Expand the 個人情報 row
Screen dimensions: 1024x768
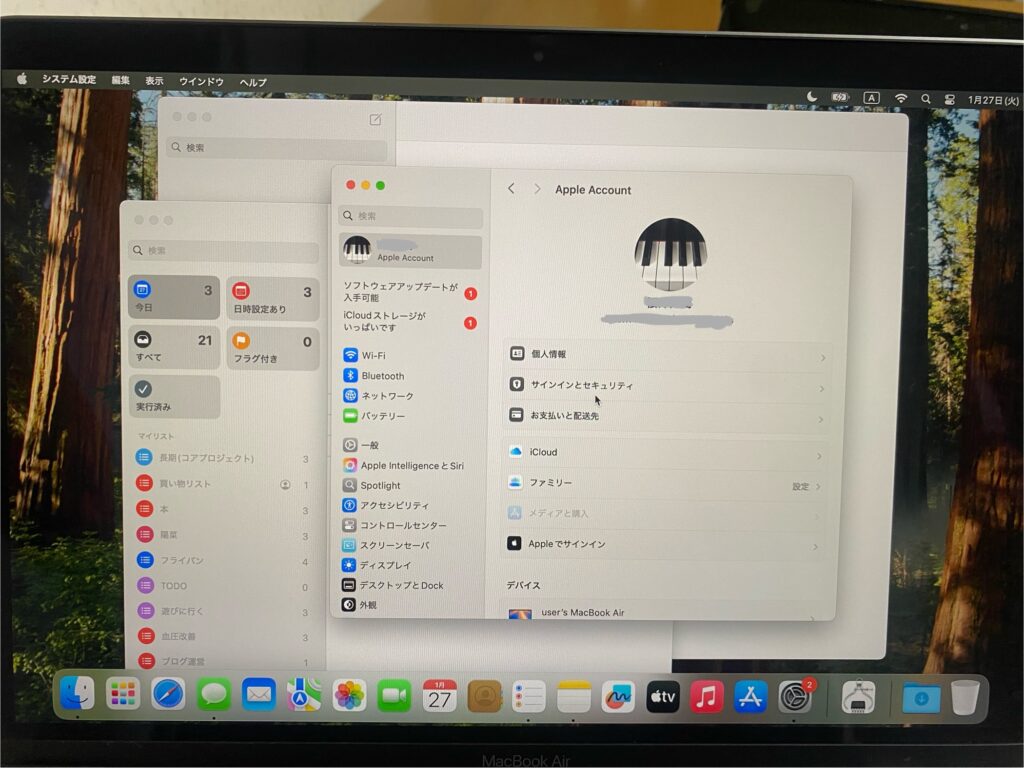tap(822, 357)
